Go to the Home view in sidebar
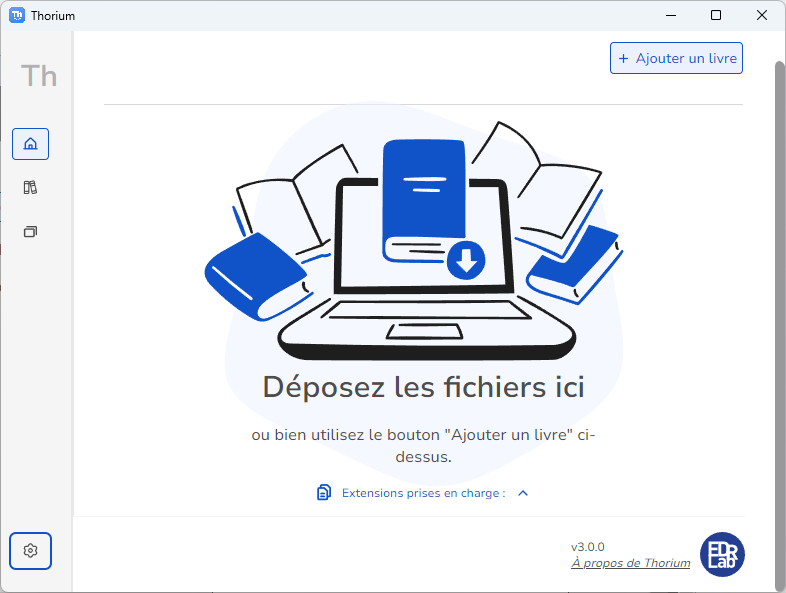Image resolution: width=786 pixels, height=593 pixels. click(30, 144)
